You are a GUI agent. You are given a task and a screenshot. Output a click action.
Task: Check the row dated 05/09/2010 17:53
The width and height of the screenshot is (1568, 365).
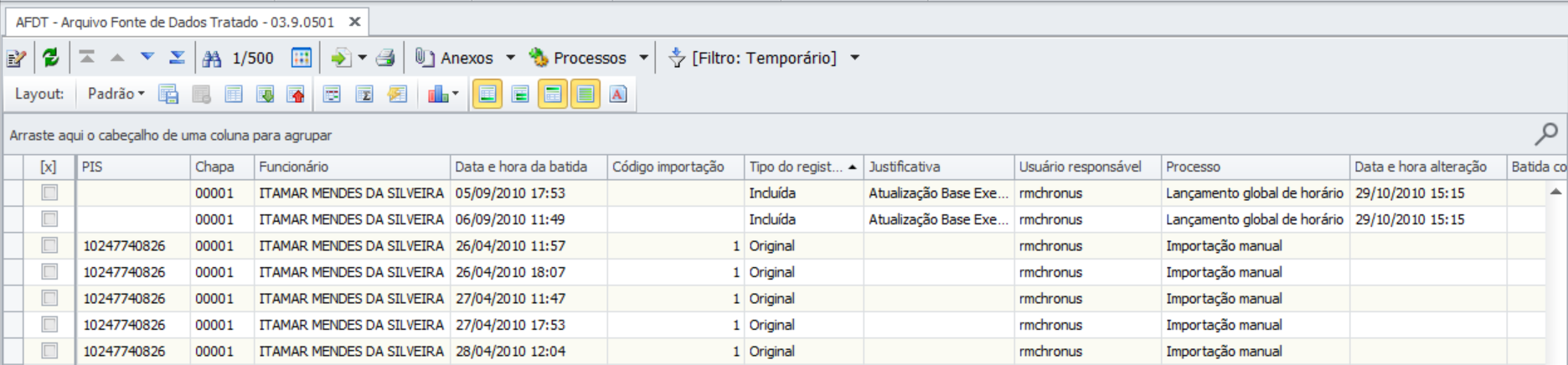49,193
